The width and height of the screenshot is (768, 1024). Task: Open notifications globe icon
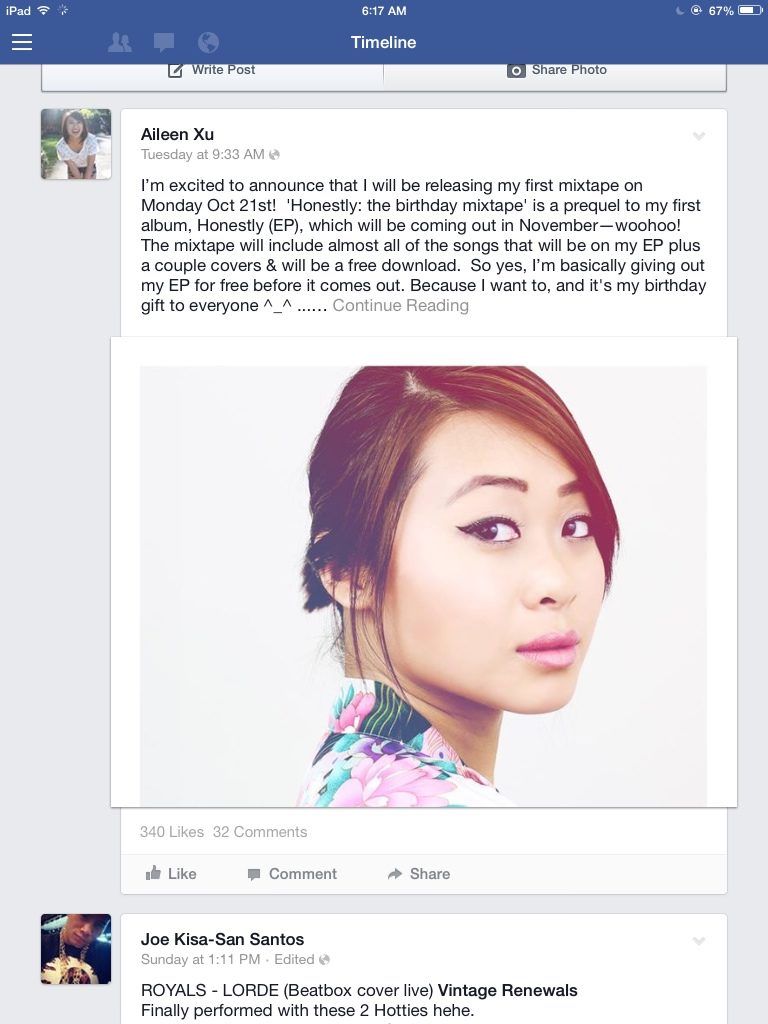coord(208,42)
